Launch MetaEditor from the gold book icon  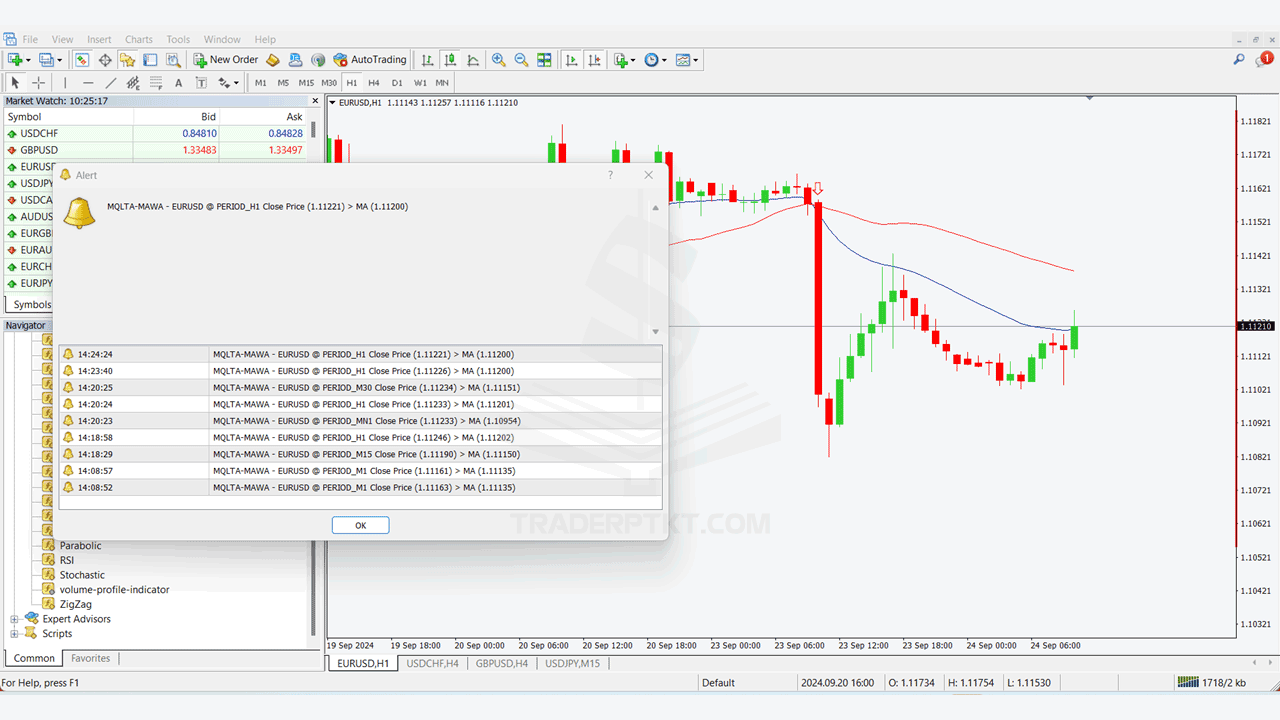coord(272,60)
